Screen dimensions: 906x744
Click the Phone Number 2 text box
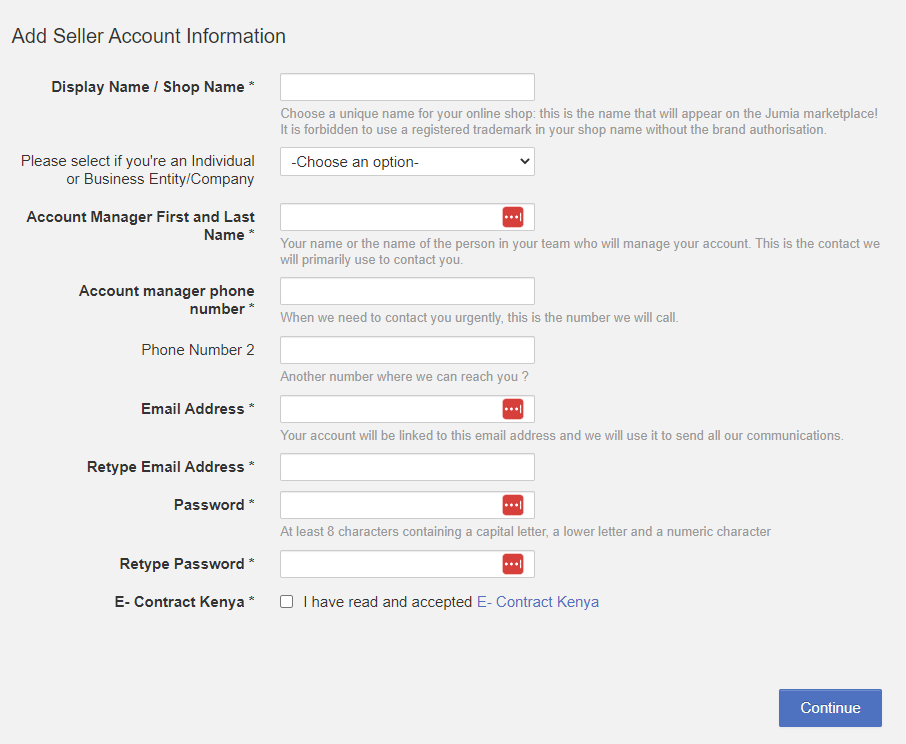[407, 350]
